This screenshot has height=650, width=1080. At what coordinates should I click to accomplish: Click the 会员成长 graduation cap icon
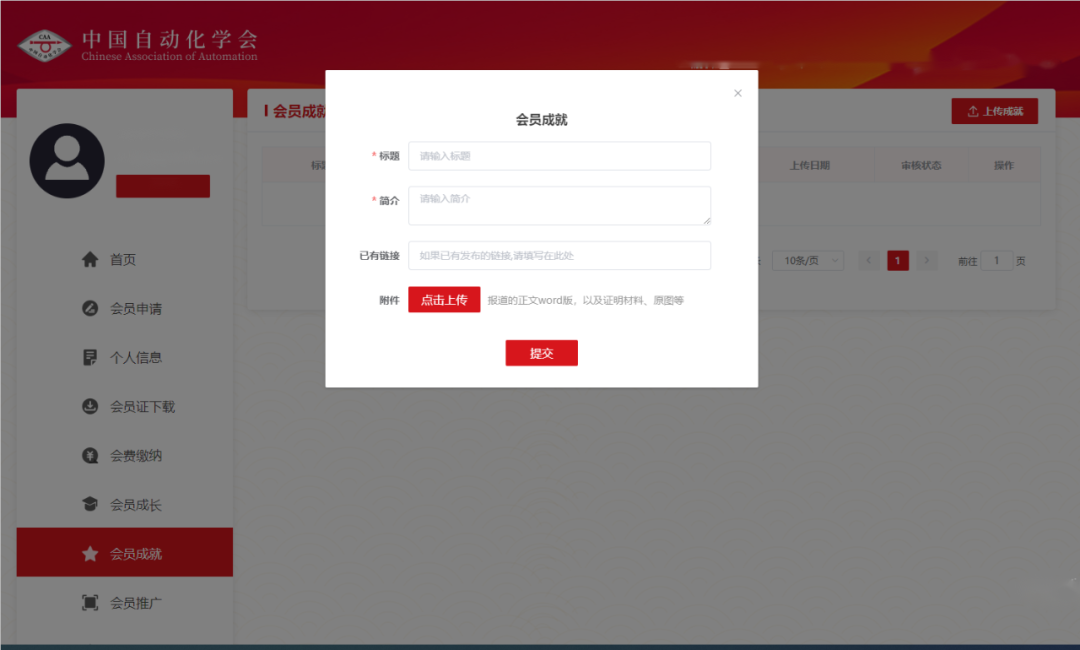pyautogui.click(x=90, y=505)
